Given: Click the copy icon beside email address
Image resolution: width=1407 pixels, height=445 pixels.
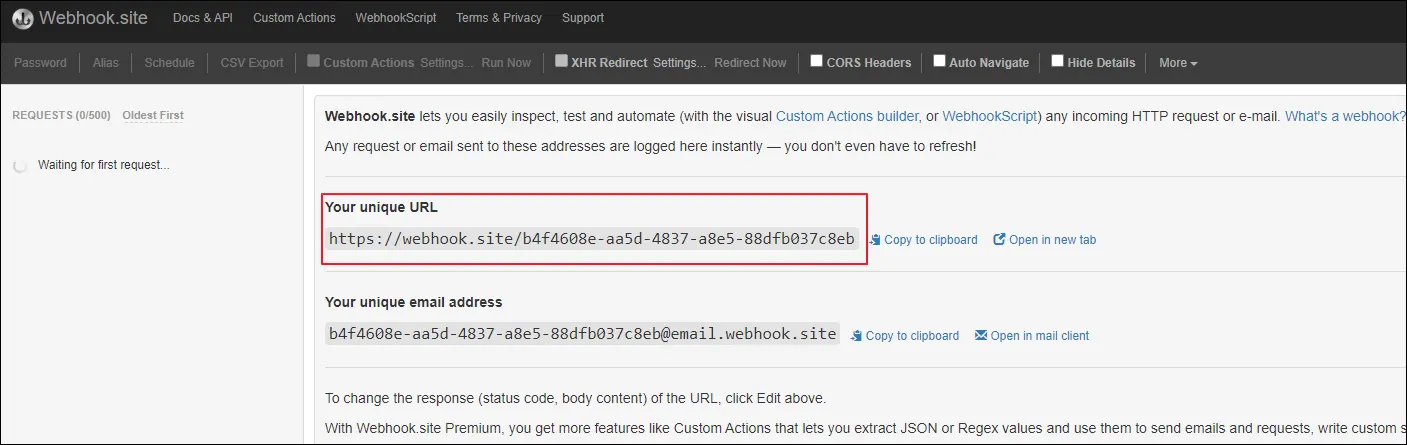Looking at the screenshot, I should [856, 336].
